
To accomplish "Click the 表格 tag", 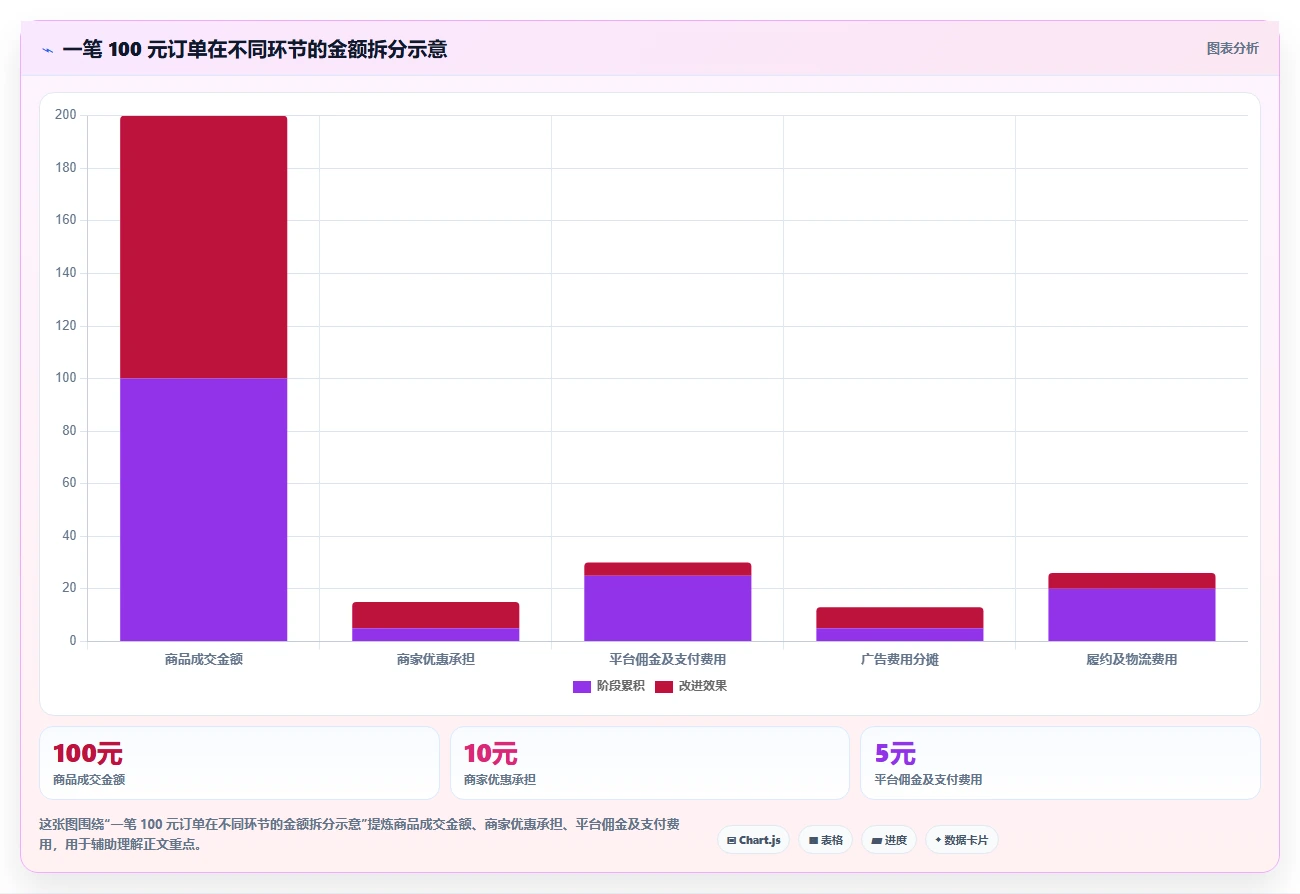I will coord(826,840).
